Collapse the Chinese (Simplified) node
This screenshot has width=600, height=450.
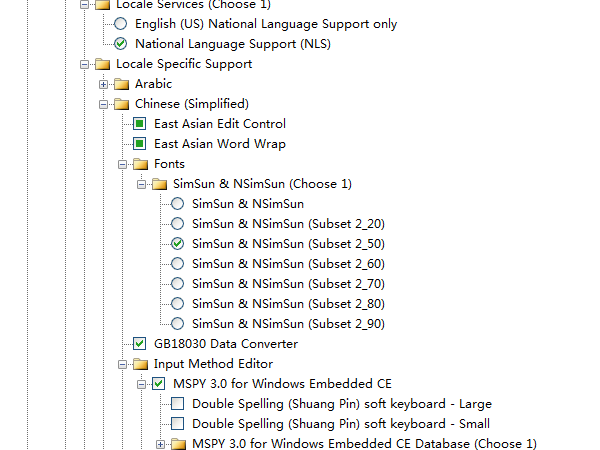103,104
